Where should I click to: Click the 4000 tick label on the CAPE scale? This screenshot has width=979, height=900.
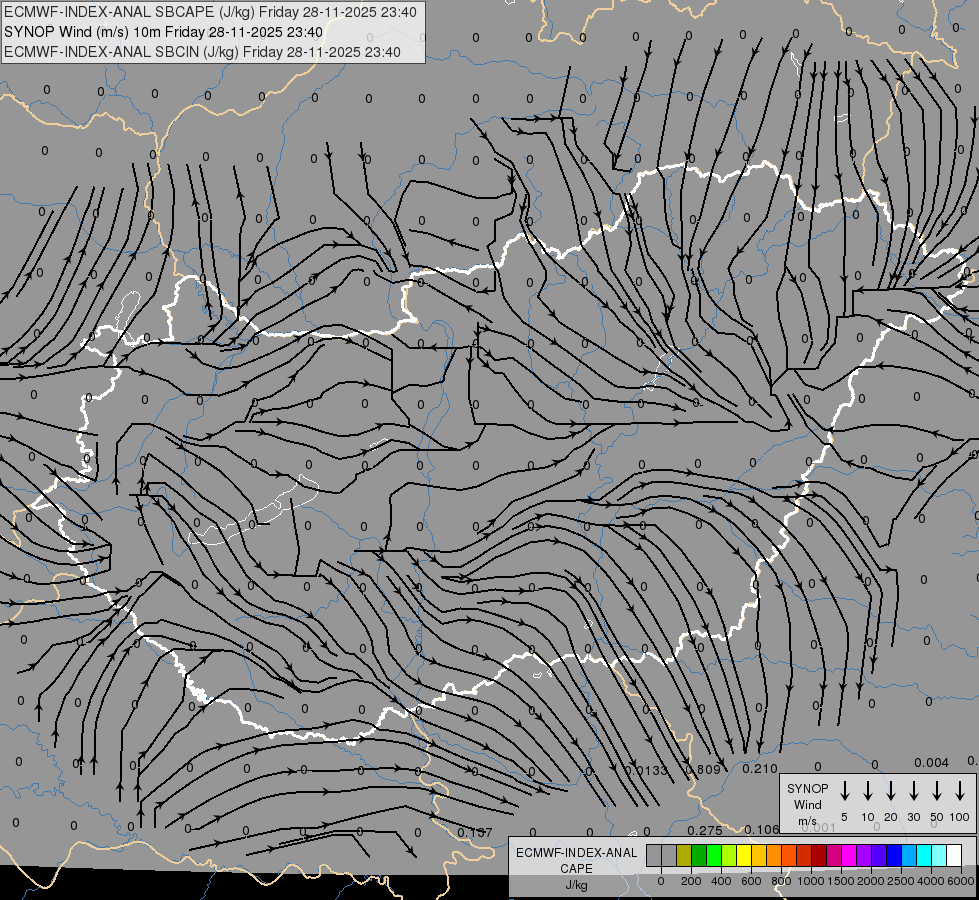(x=931, y=881)
